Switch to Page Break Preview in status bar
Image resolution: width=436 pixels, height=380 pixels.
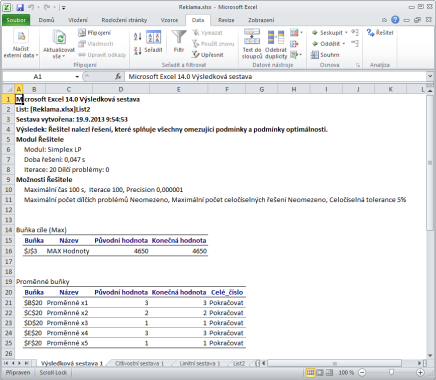[x=329, y=372]
